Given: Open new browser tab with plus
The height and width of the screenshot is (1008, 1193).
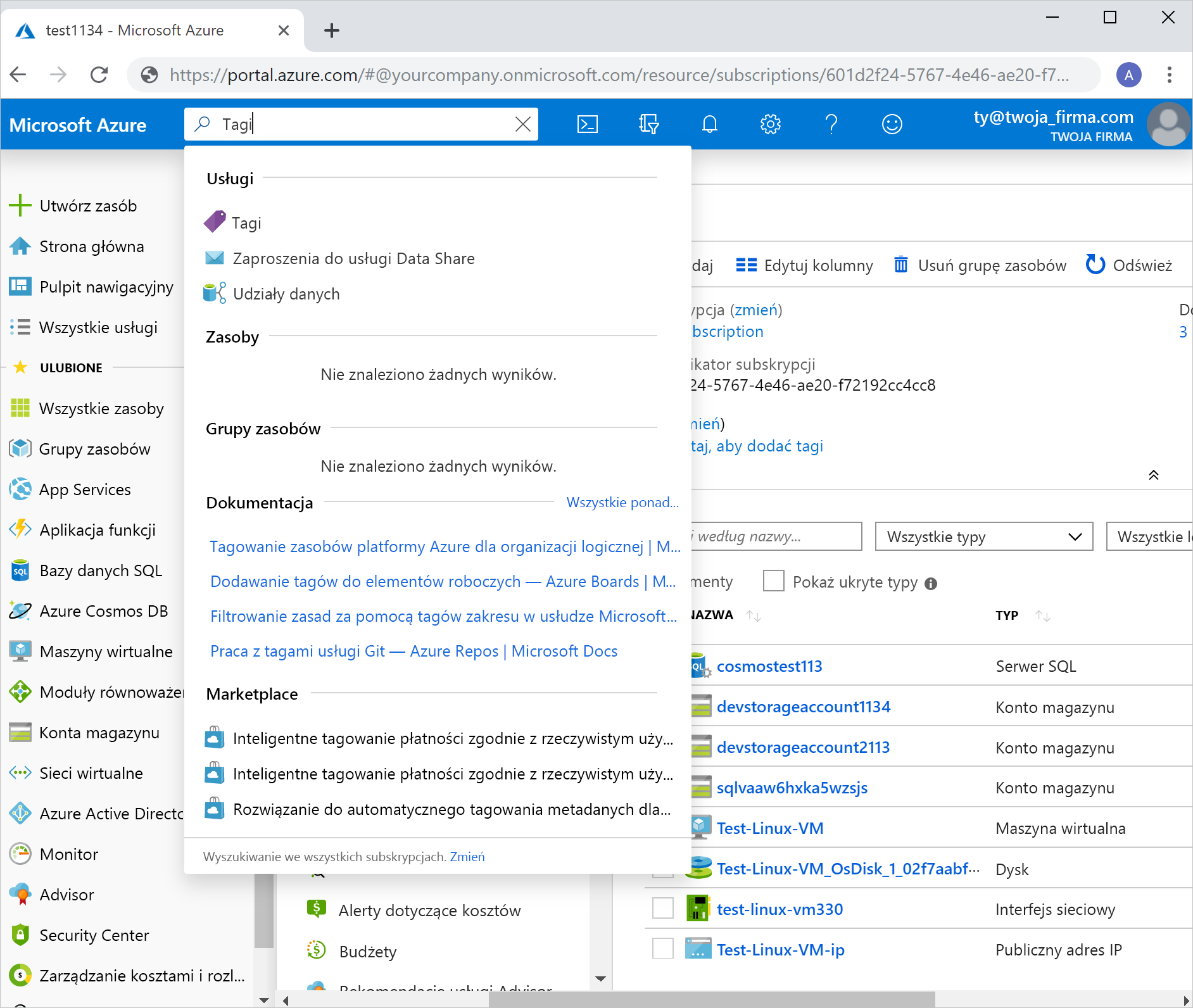Looking at the screenshot, I should tap(332, 30).
